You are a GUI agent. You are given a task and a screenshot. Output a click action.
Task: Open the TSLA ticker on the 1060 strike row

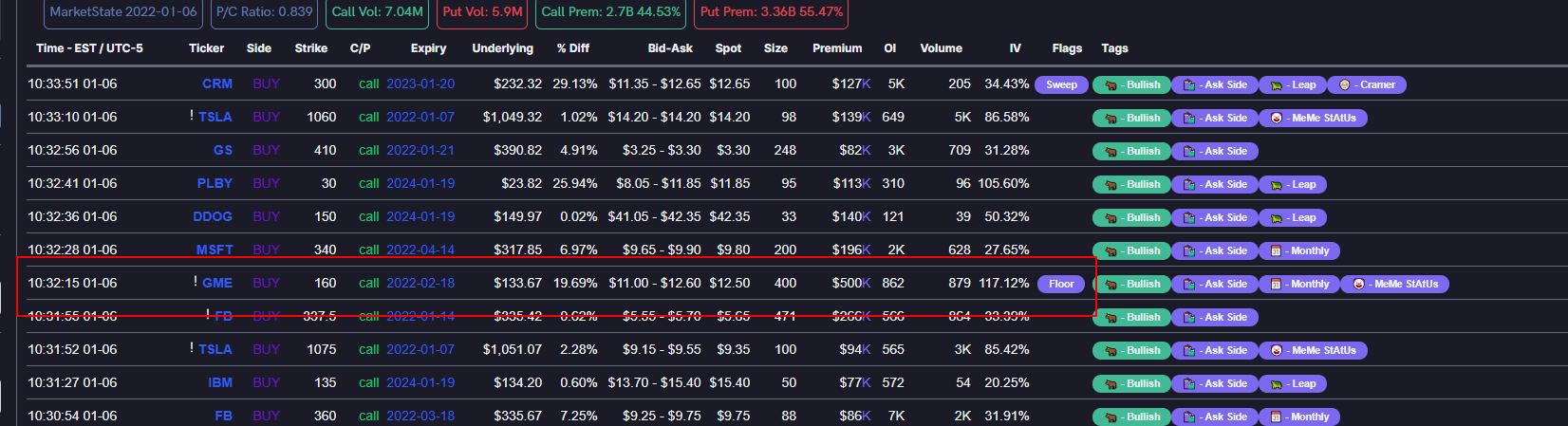tap(215, 117)
